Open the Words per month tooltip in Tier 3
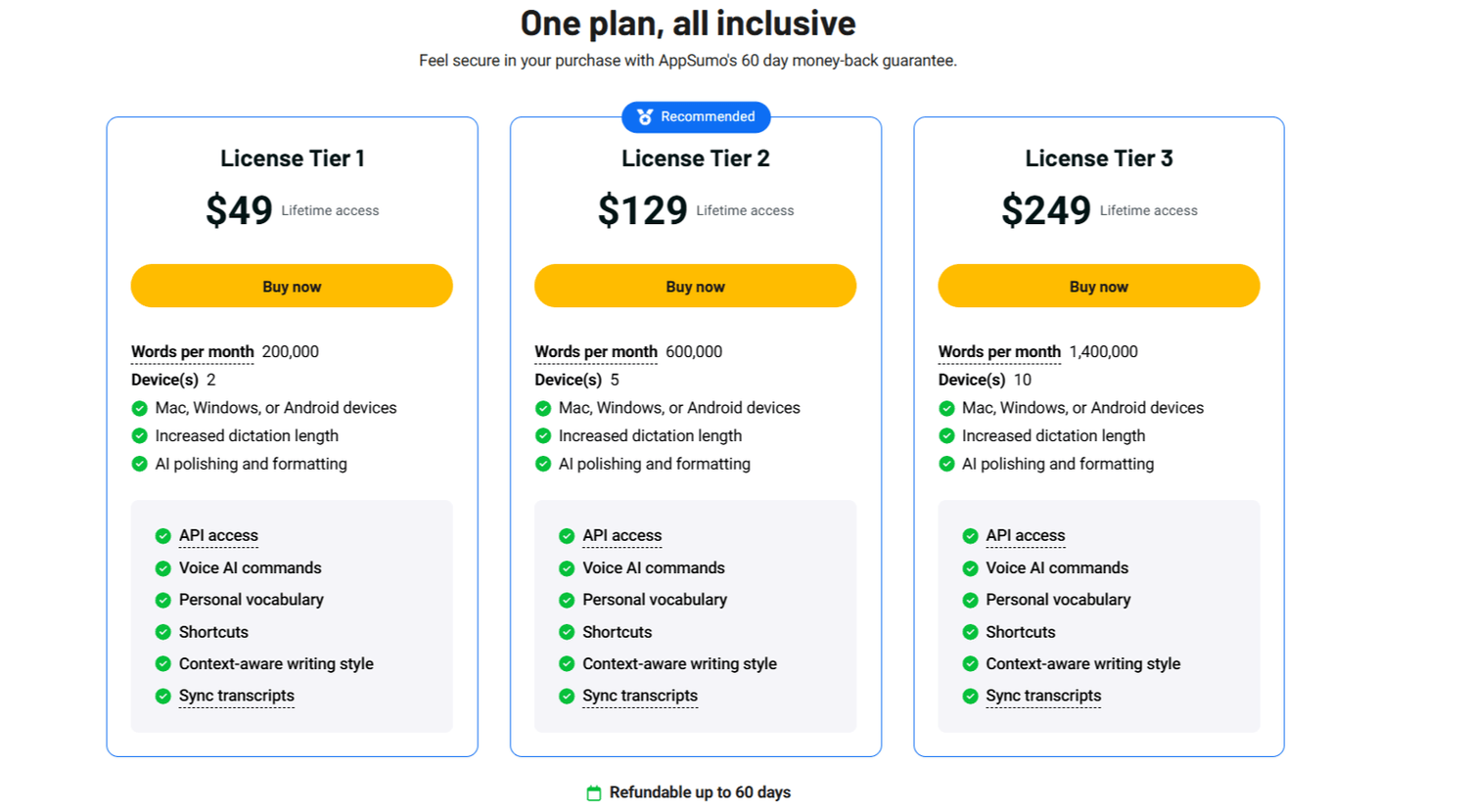1468x812 pixels. click(999, 352)
